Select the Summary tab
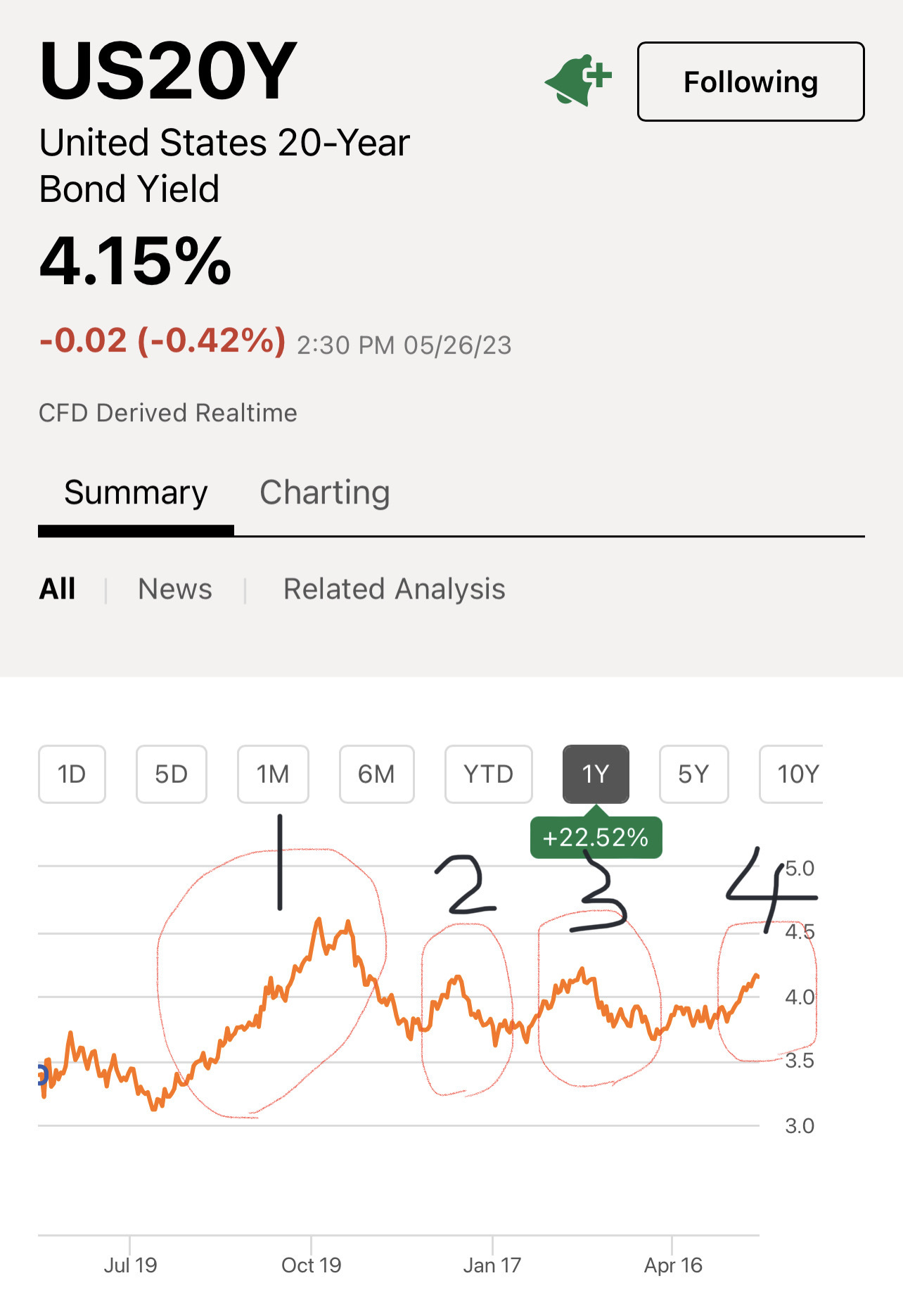 coord(136,492)
